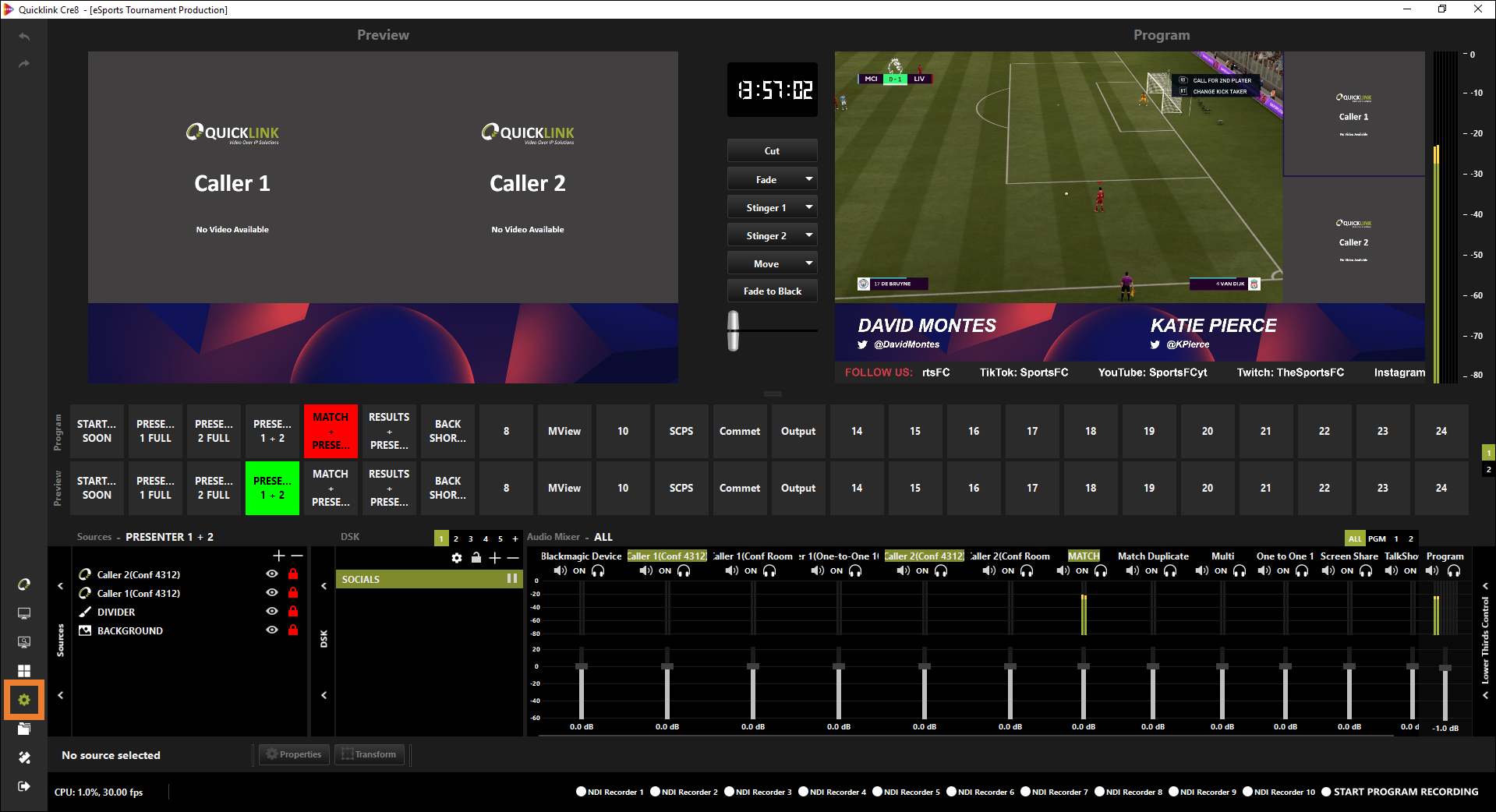The image size is (1496, 812).
Task: Mute the MATCH channel speaker icon
Action: [1063, 570]
